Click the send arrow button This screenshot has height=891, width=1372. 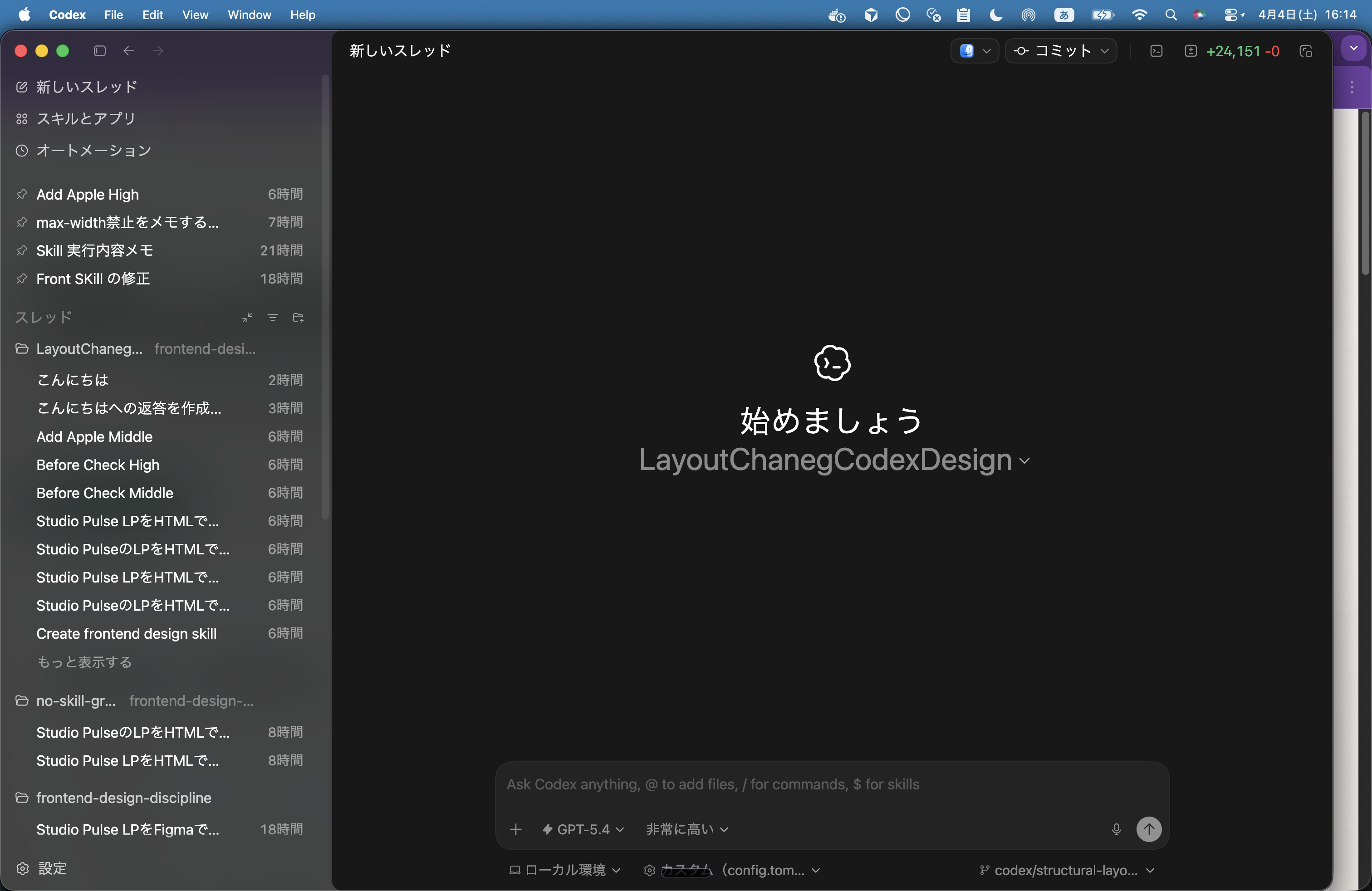(x=1148, y=829)
